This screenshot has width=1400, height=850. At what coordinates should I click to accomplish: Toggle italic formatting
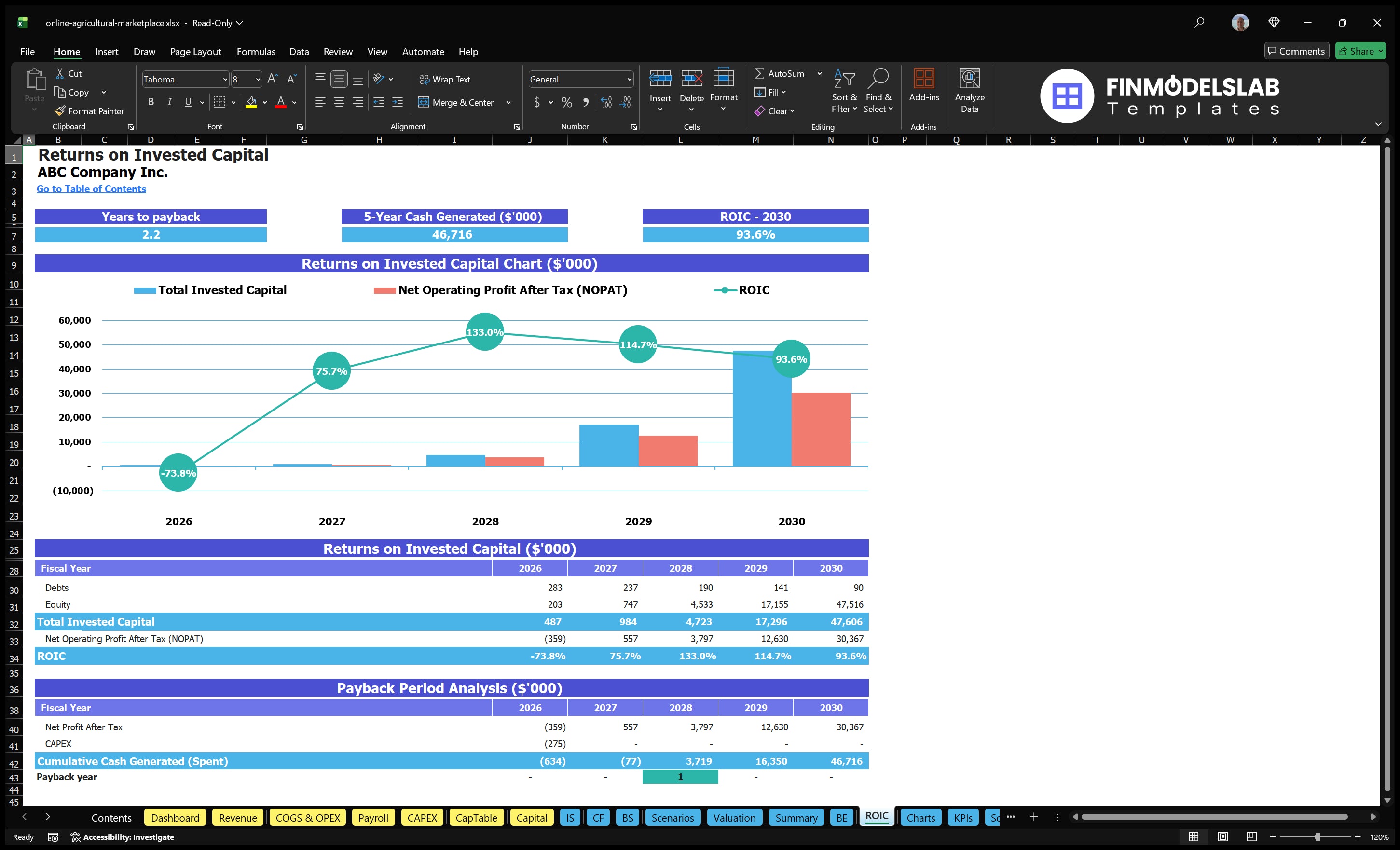tap(169, 102)
